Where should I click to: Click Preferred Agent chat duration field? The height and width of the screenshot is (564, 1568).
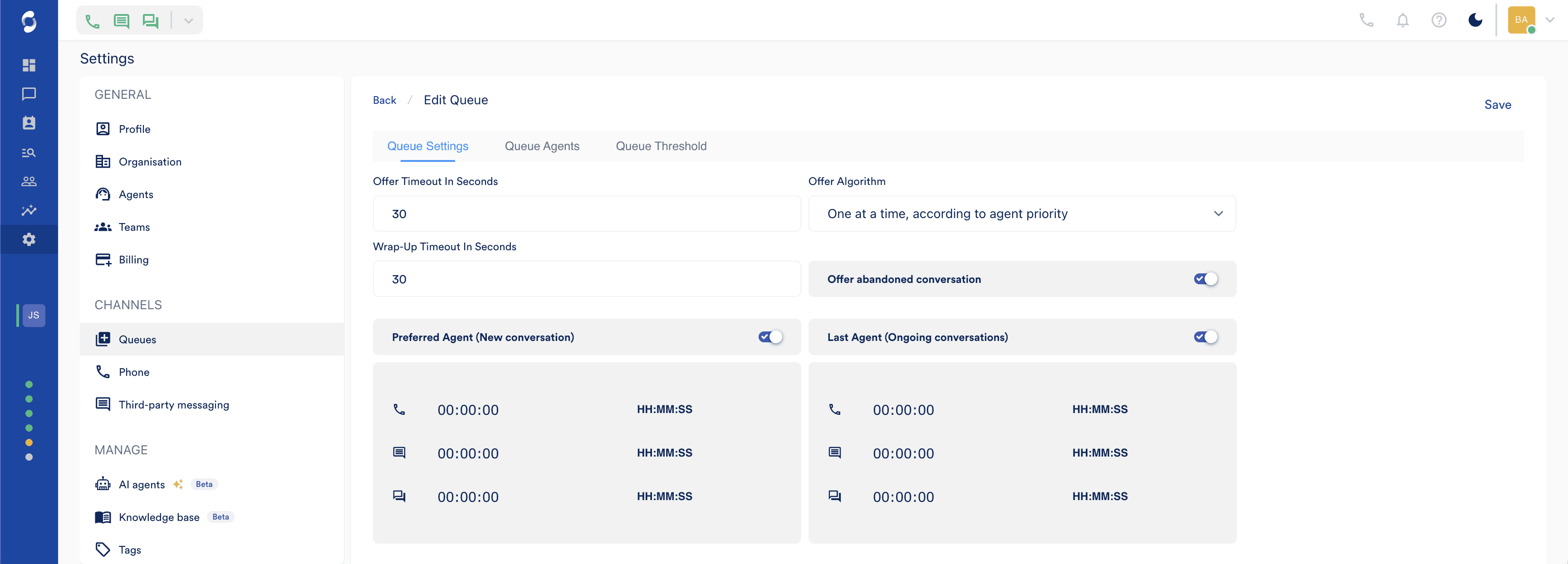pyautogui.click(x=467, y=497)
